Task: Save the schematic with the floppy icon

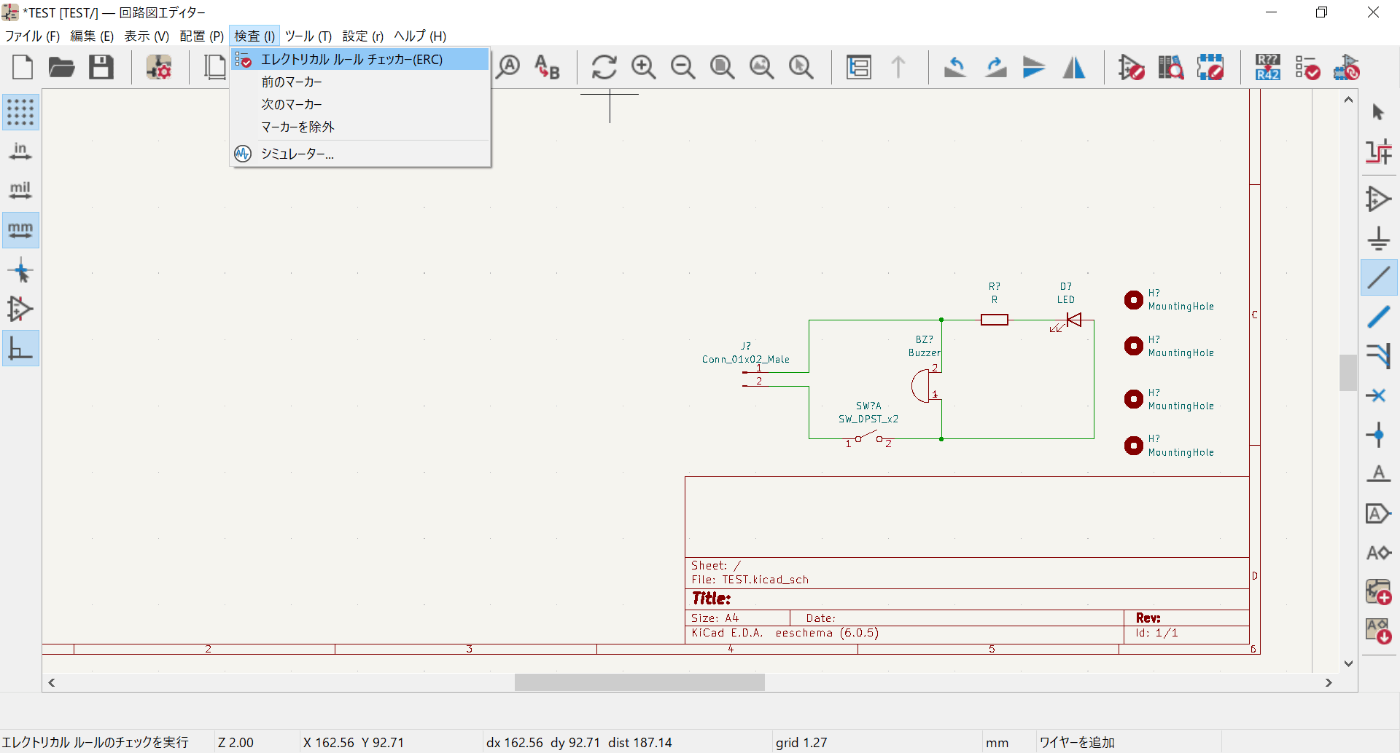Action: (101, 67)
